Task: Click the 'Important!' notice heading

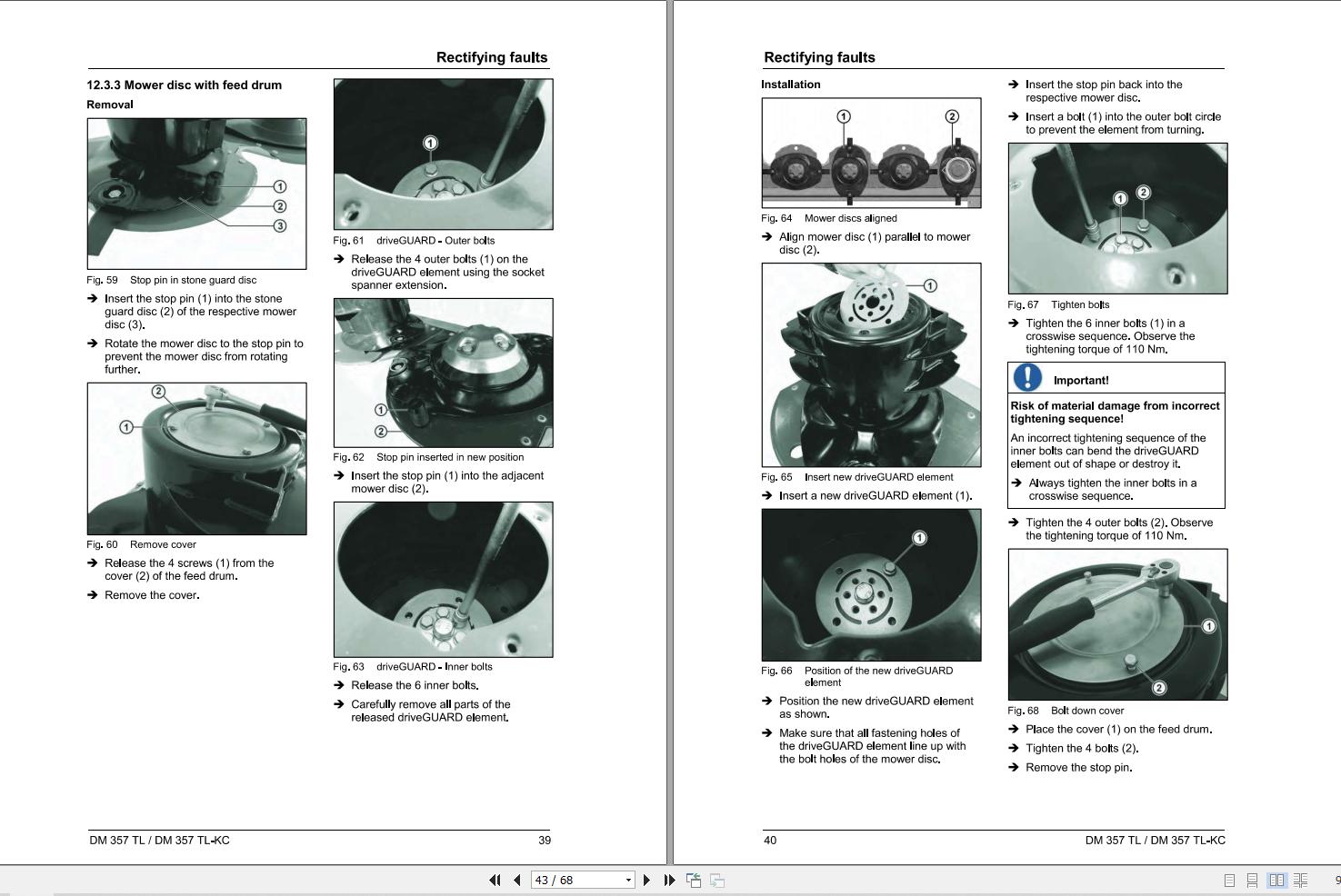Action: click(1081, 381)
